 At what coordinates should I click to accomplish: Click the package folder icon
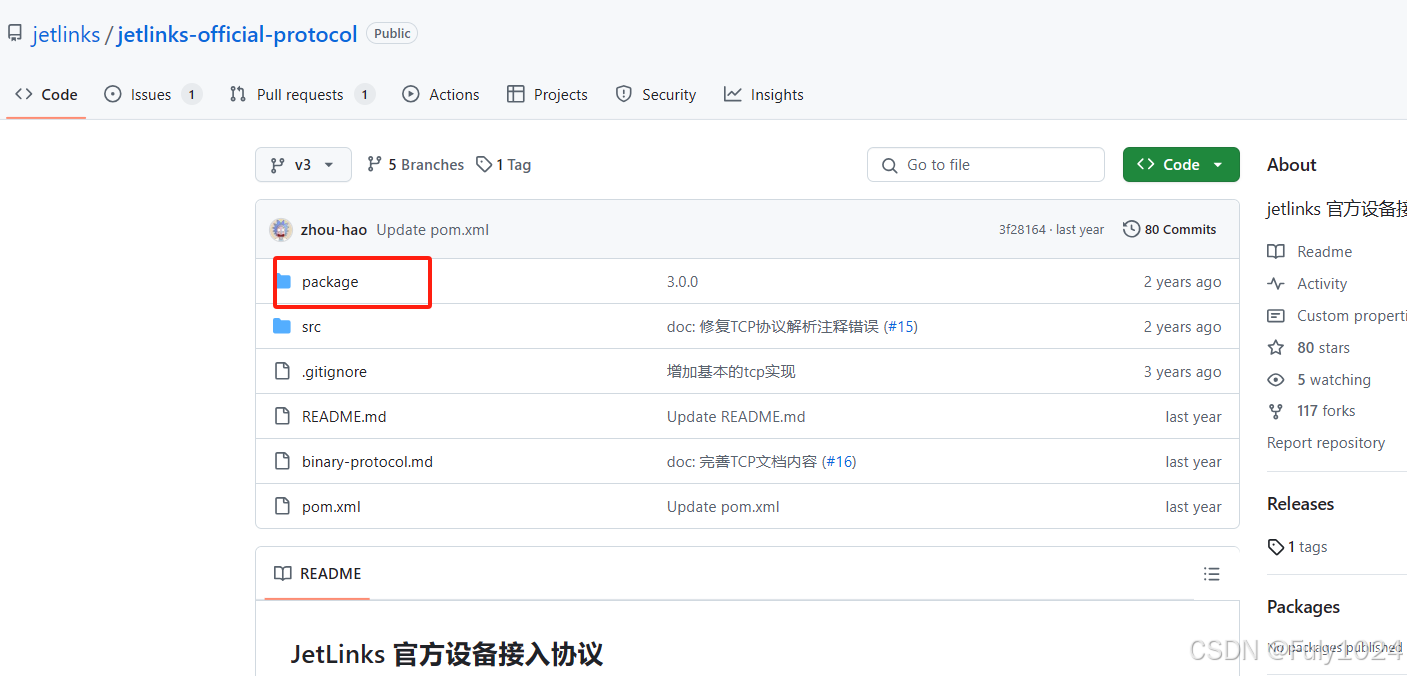pos(282,282)
